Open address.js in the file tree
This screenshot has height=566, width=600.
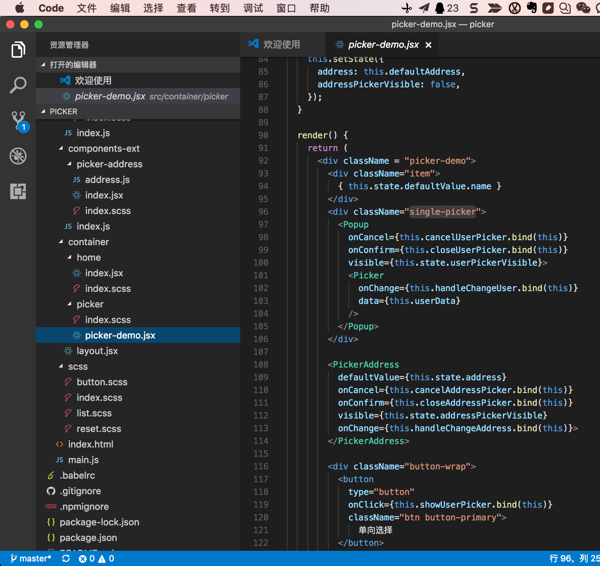click(107, 180)
